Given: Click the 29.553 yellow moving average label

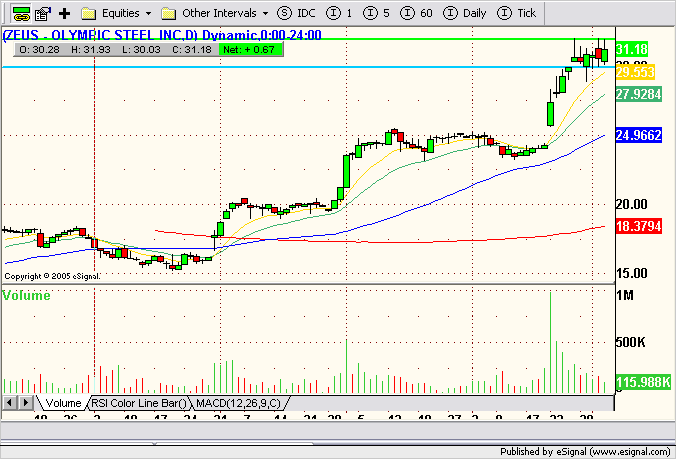Looking at the screenshot, I should click(635, 72).
